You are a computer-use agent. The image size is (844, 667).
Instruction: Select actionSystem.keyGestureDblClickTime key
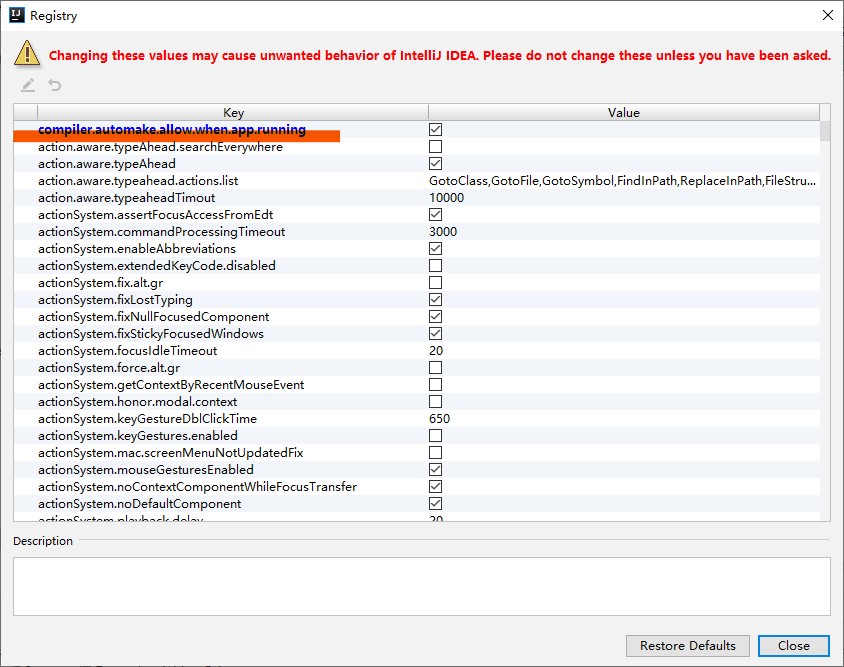point(147,419)
